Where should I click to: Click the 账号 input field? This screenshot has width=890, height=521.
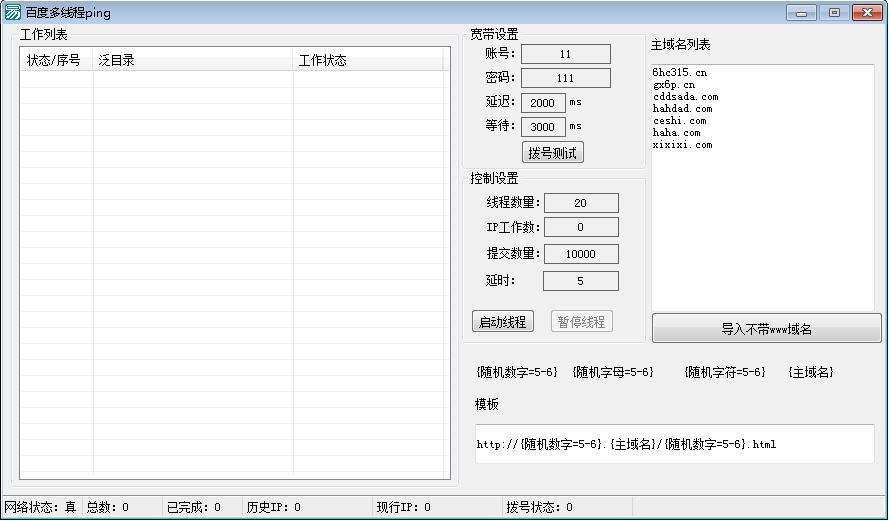point(565,54)
